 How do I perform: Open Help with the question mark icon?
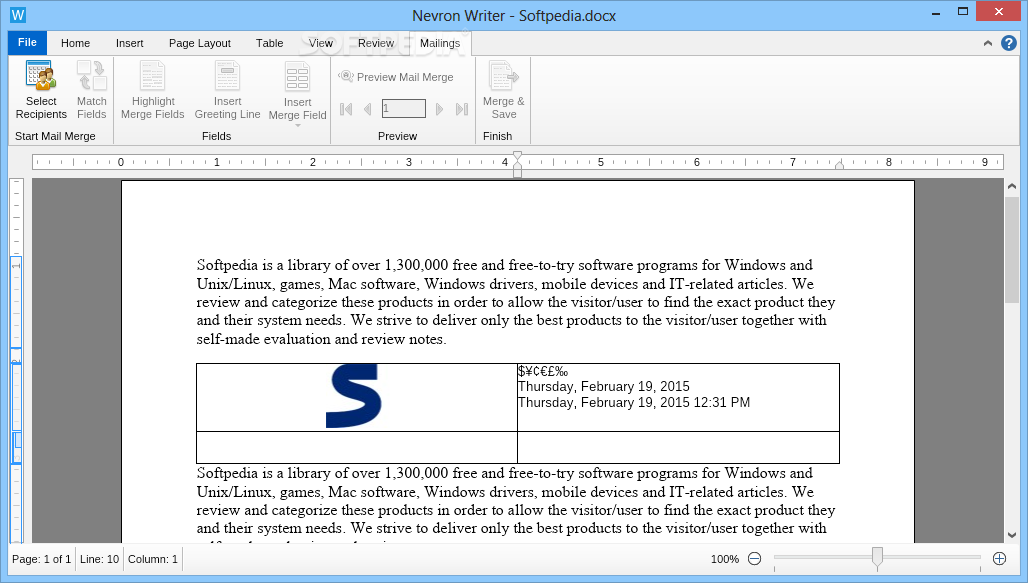click(x=1008, y=43)
